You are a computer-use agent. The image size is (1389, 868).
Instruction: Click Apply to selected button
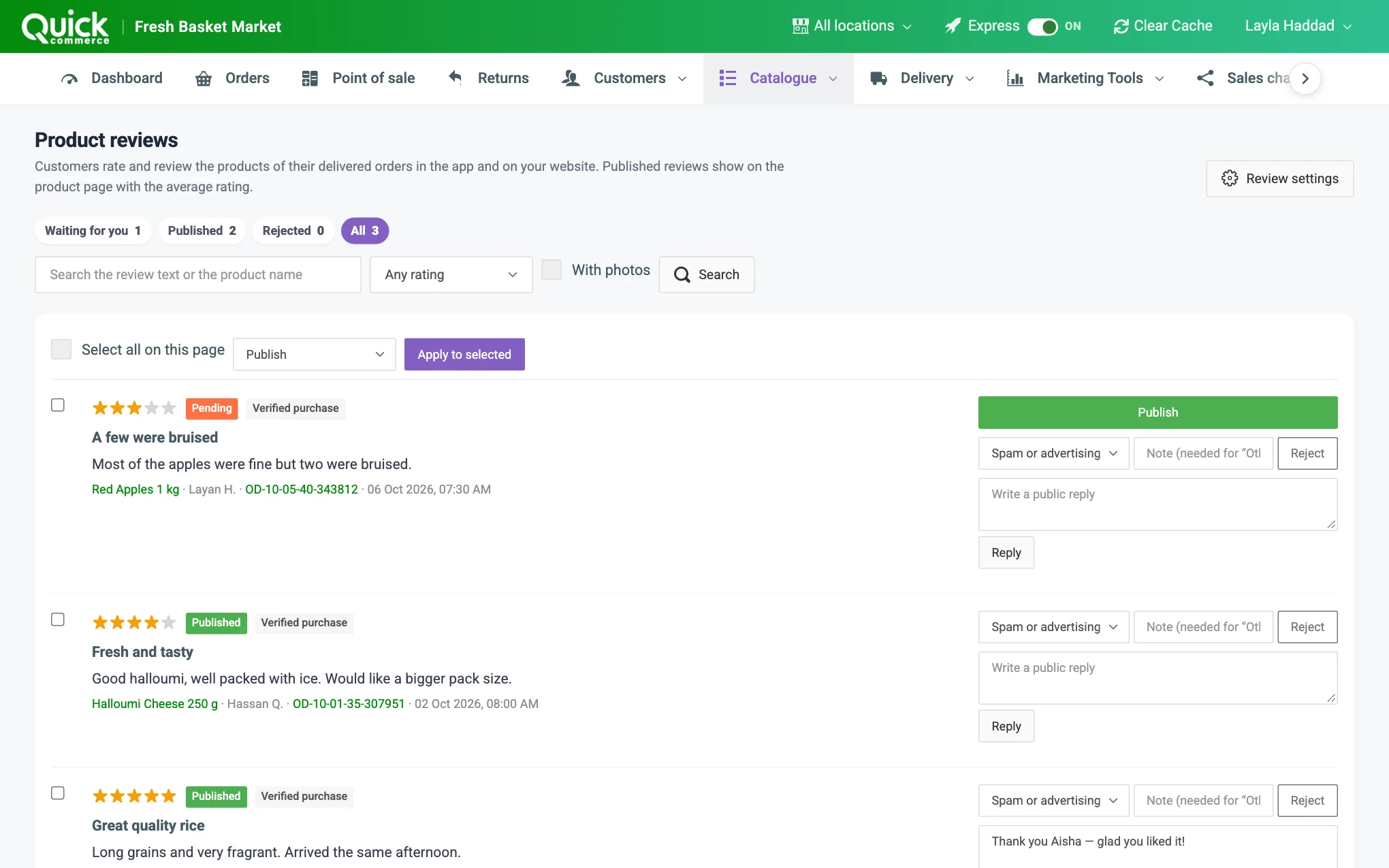pos(464,355)
